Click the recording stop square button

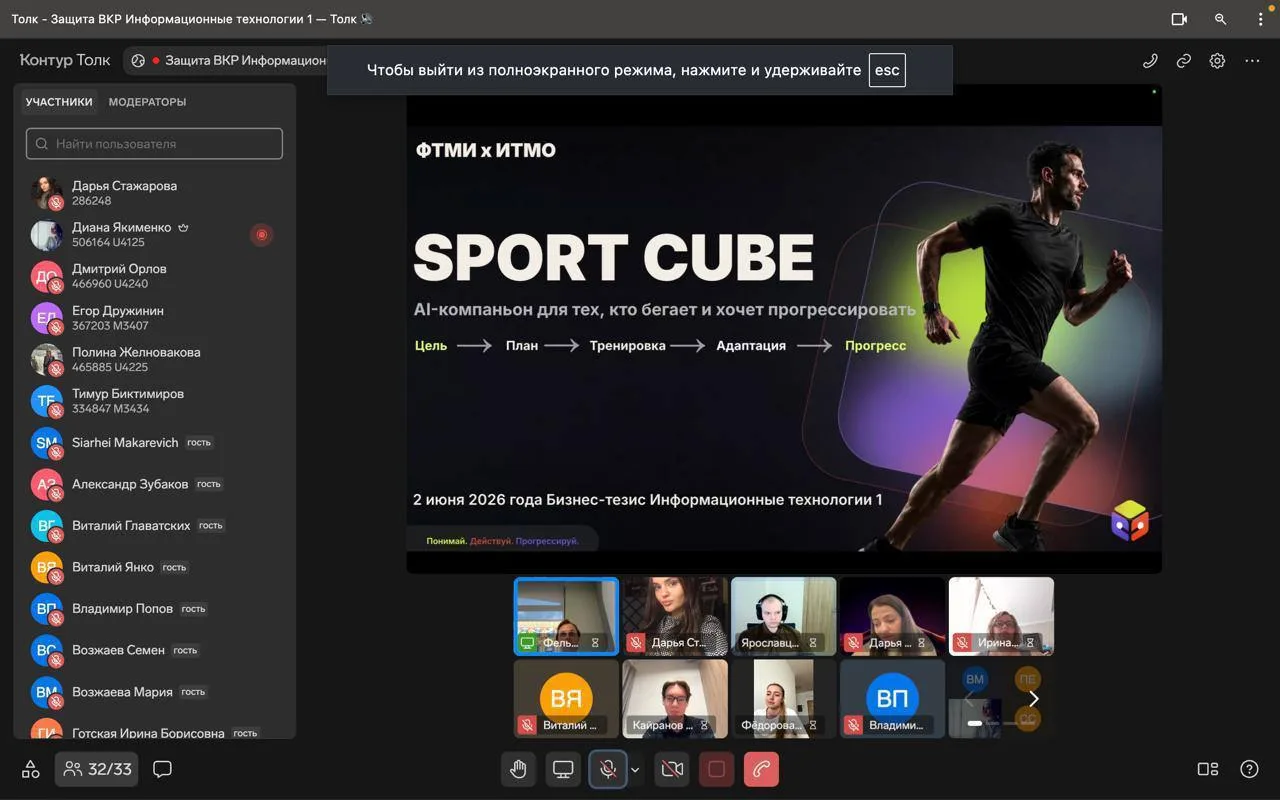point(716,769)
